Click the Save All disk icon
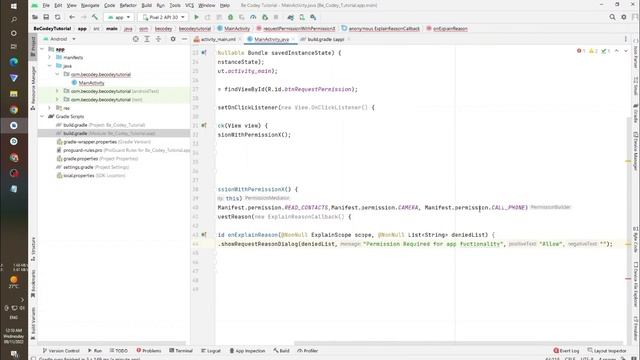Image resolution: width=640 pixels, height=360 pixels. pyautogui.click(x=46, y=17)
